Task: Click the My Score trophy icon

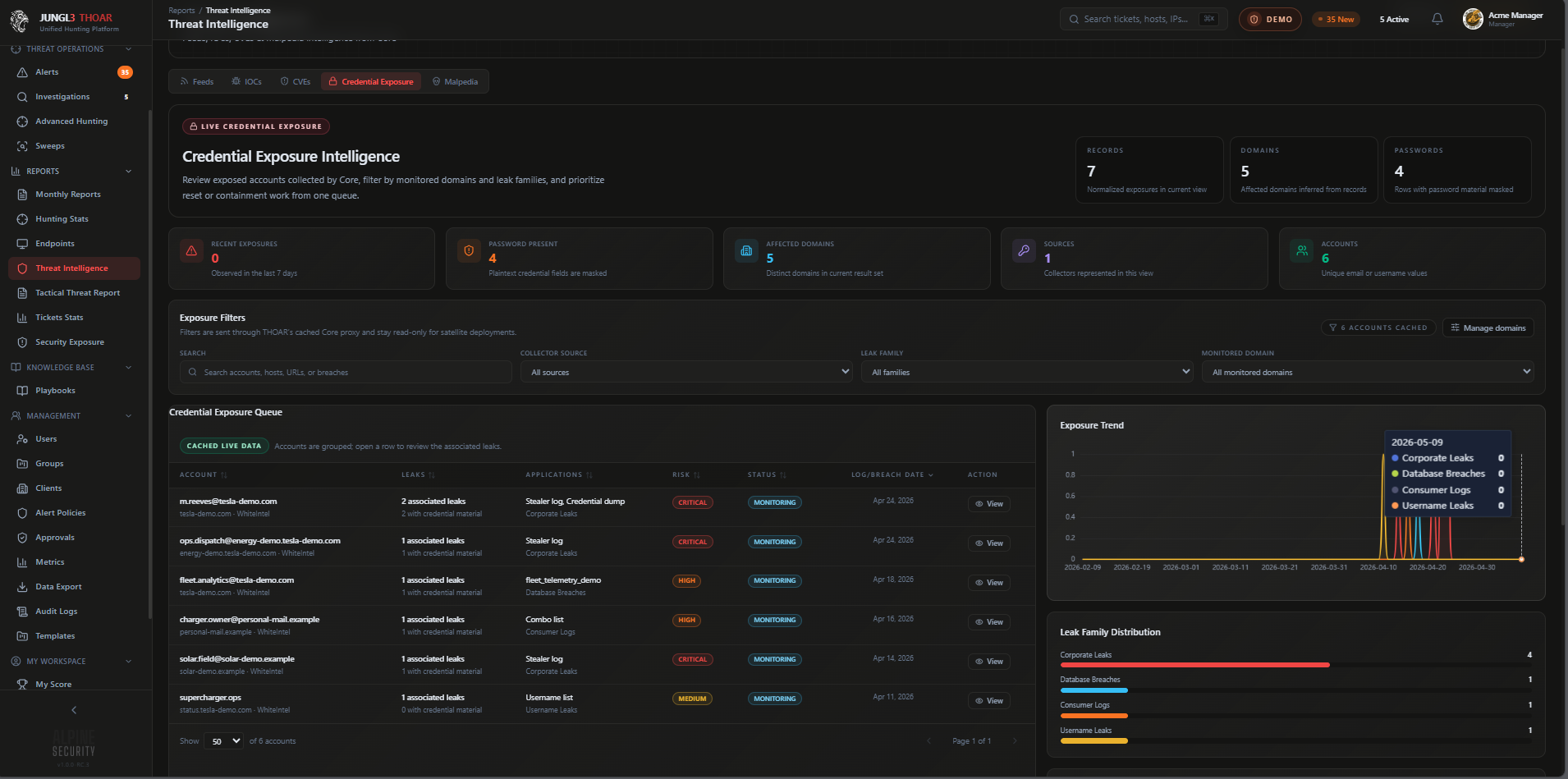Action: point(22,685)
